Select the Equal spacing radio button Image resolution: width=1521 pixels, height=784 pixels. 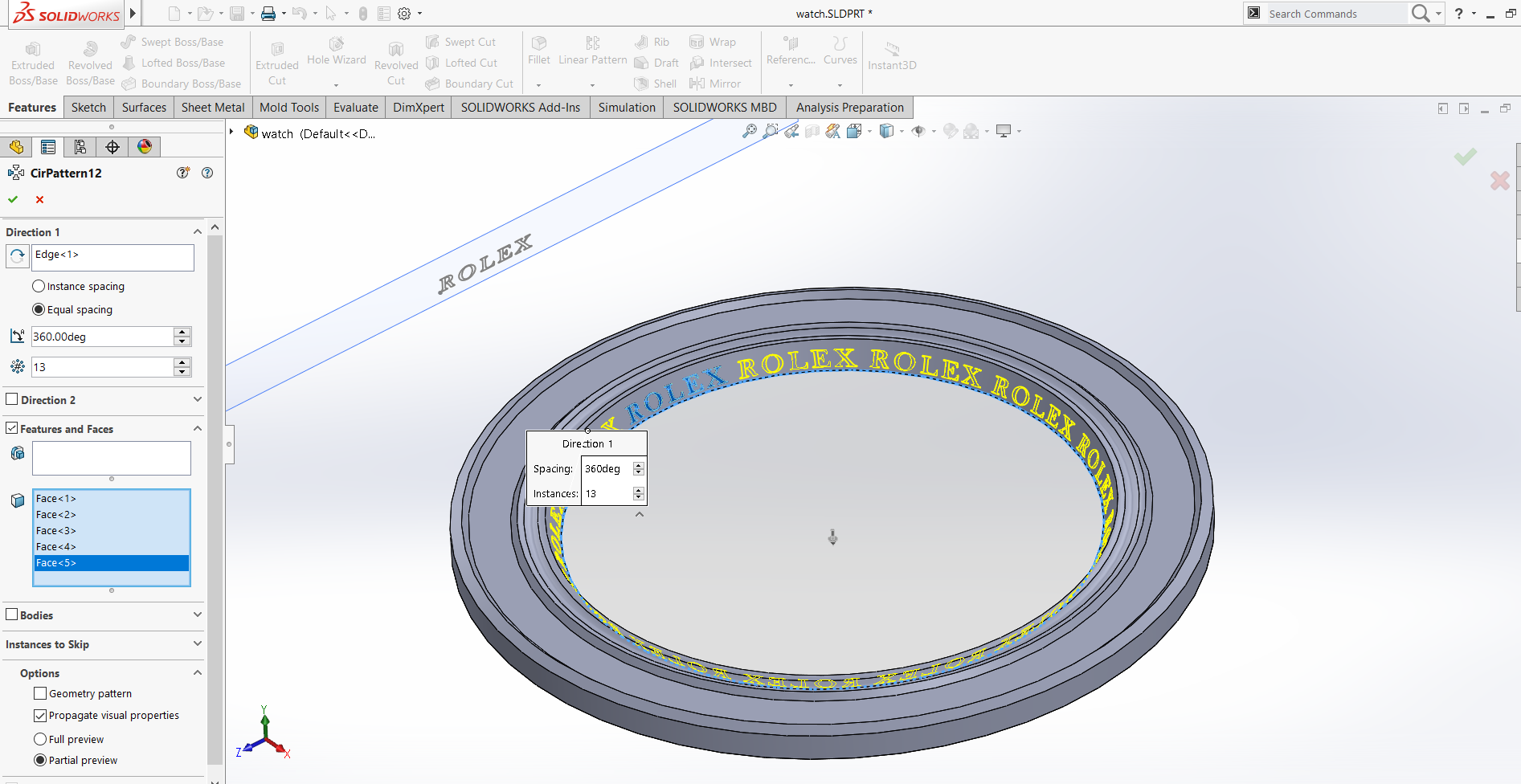pyautogui.click(x=39, y=309)
